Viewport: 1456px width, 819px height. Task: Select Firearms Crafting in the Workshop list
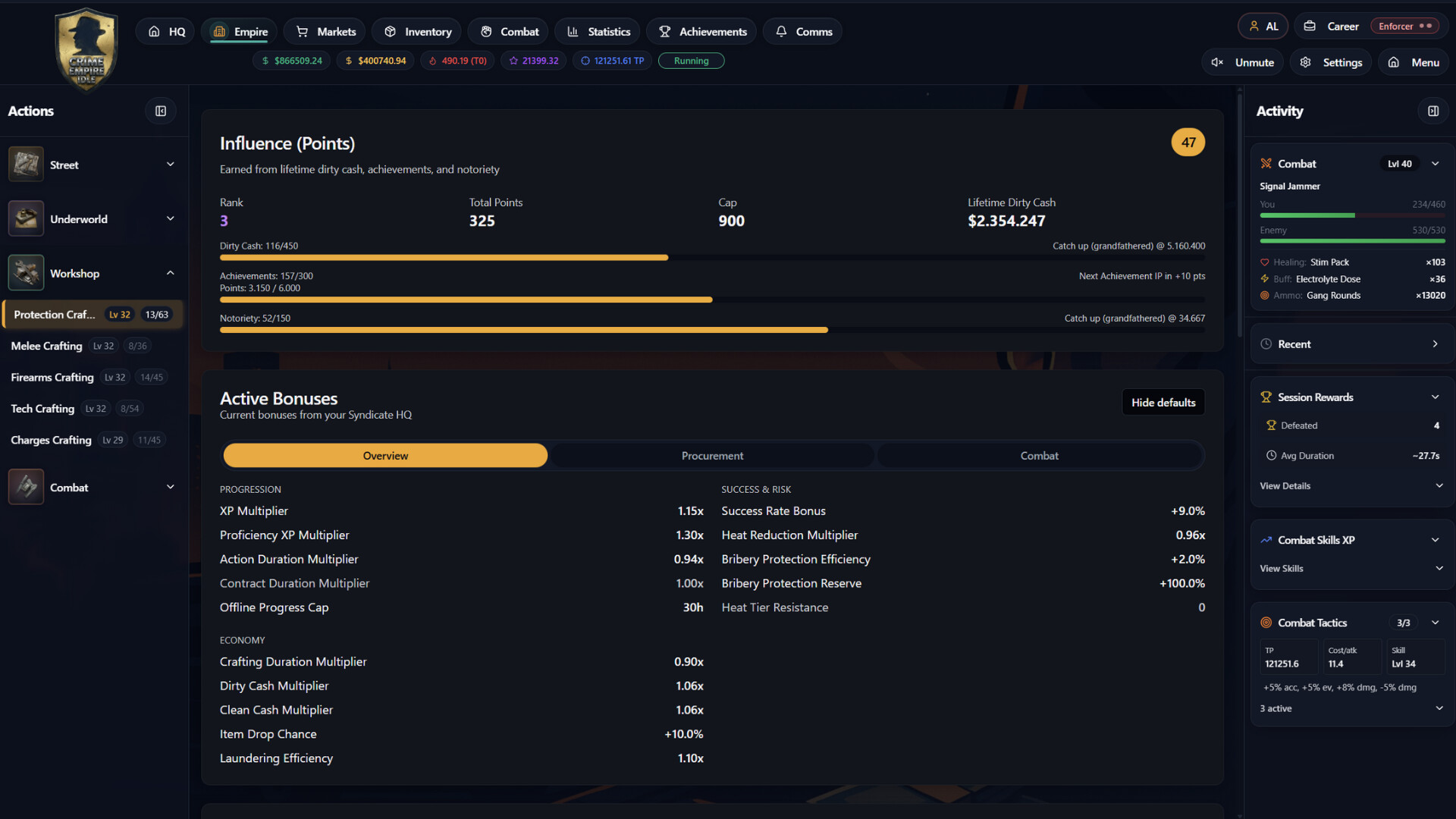tap(52, 377)
